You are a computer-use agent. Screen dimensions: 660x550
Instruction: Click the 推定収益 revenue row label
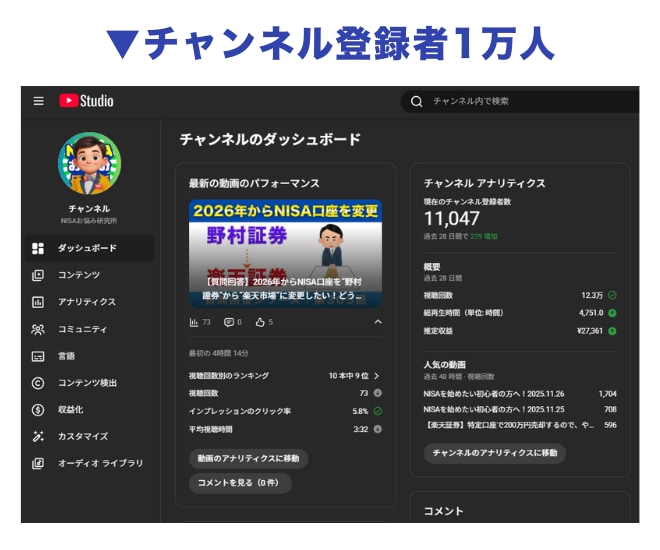click(x=438, y=331)
